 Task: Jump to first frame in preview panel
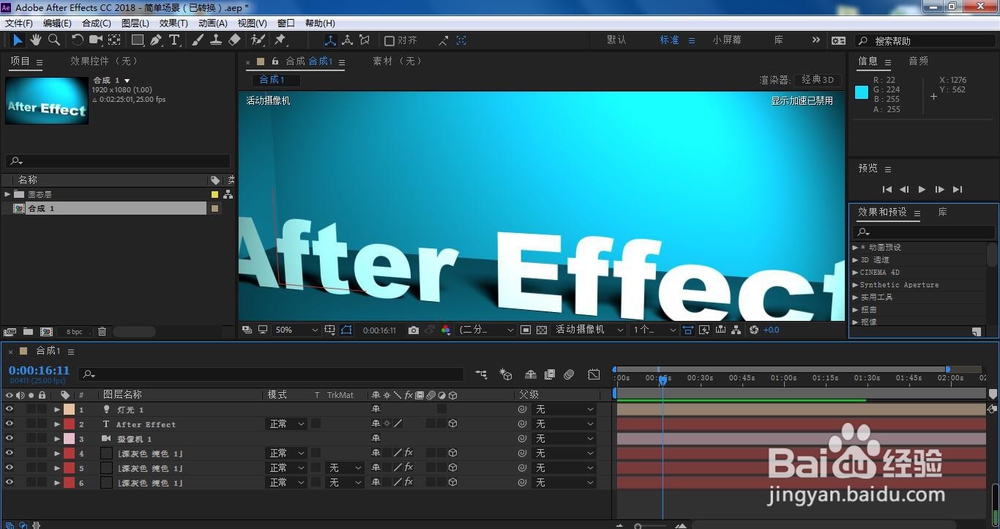point(886,189)
